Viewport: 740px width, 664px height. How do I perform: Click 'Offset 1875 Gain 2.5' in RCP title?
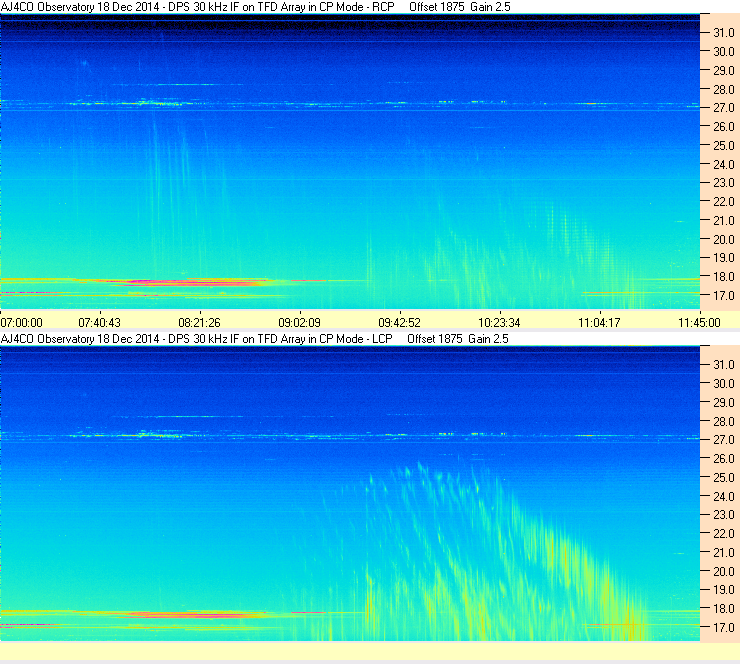(x=460, y=7)
